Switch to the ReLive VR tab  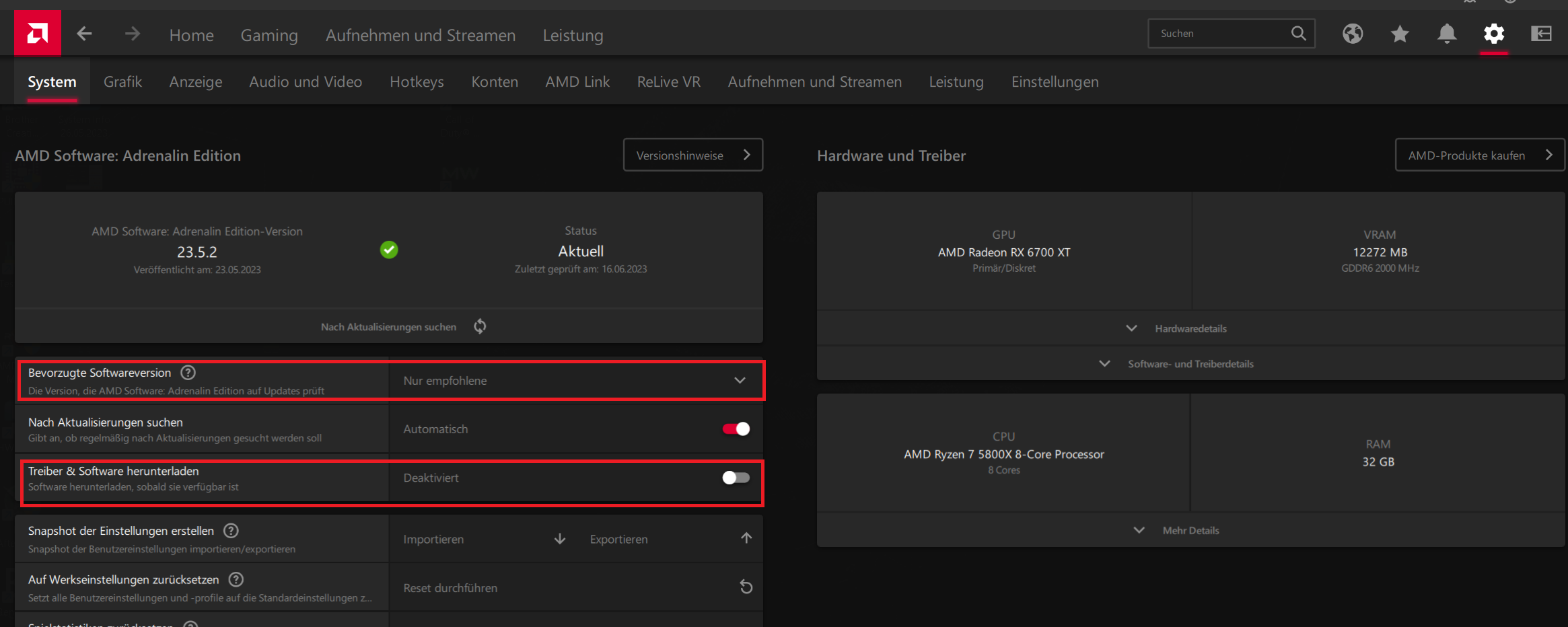669,81
